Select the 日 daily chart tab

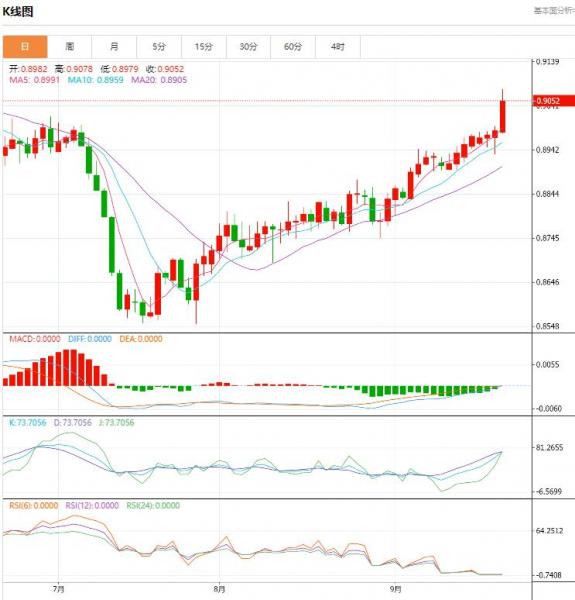click(x=25, y=47)
